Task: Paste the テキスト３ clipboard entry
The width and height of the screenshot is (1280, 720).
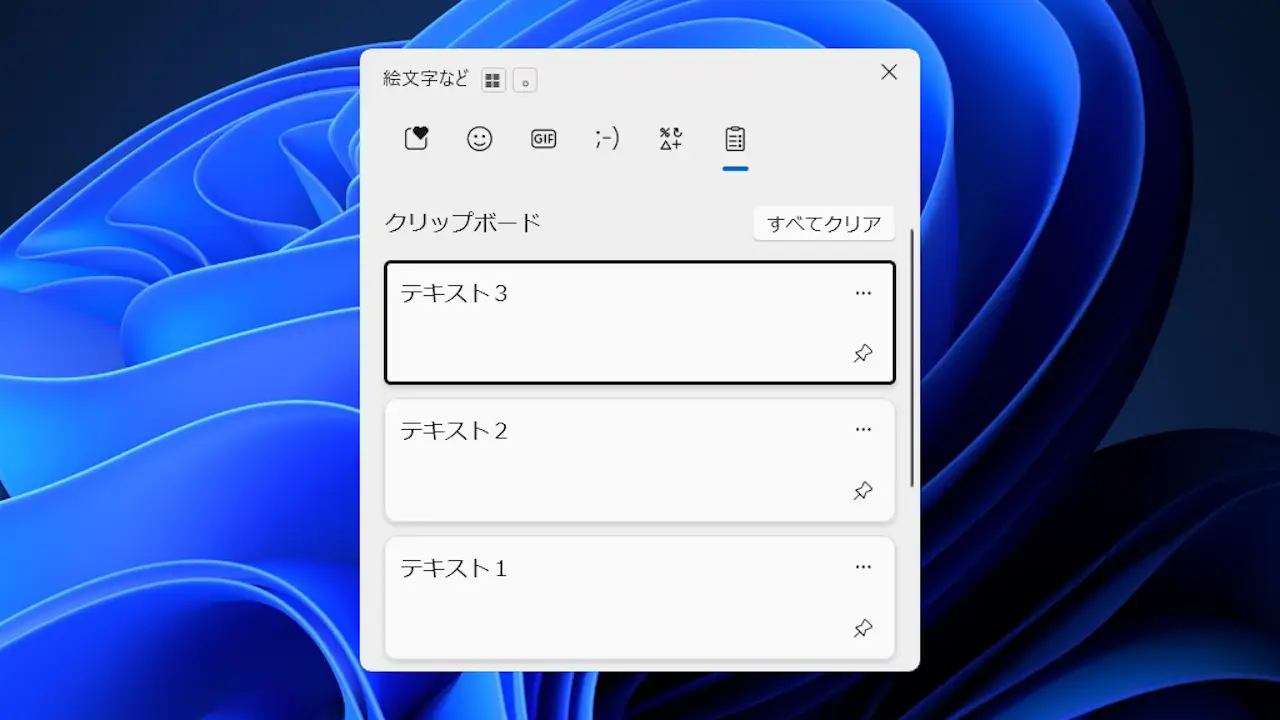Action: pyautogui.click(x=640, y=322)
